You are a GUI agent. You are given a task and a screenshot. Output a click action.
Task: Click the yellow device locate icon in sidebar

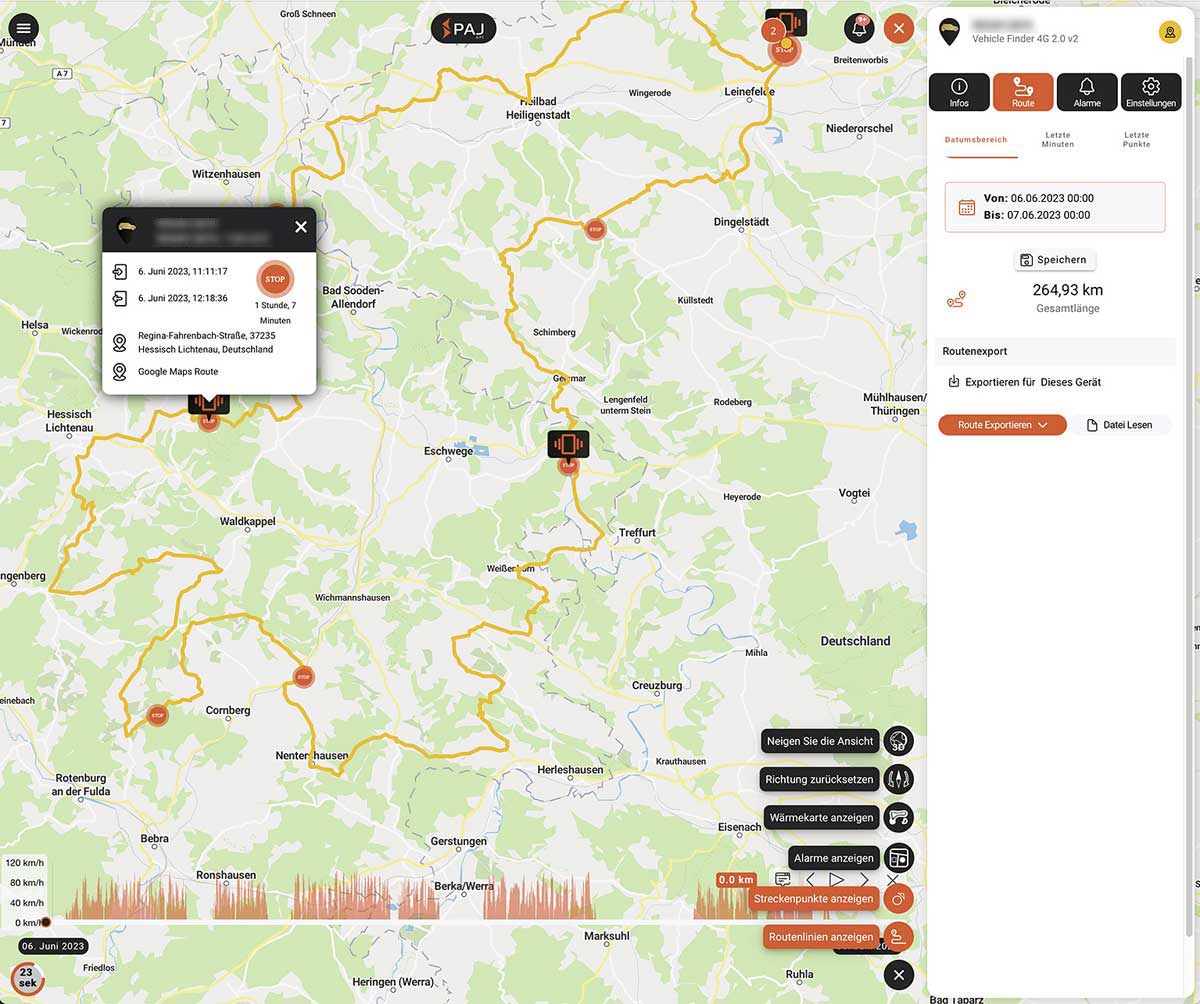pyautogui.click(x=1168, y=32)
